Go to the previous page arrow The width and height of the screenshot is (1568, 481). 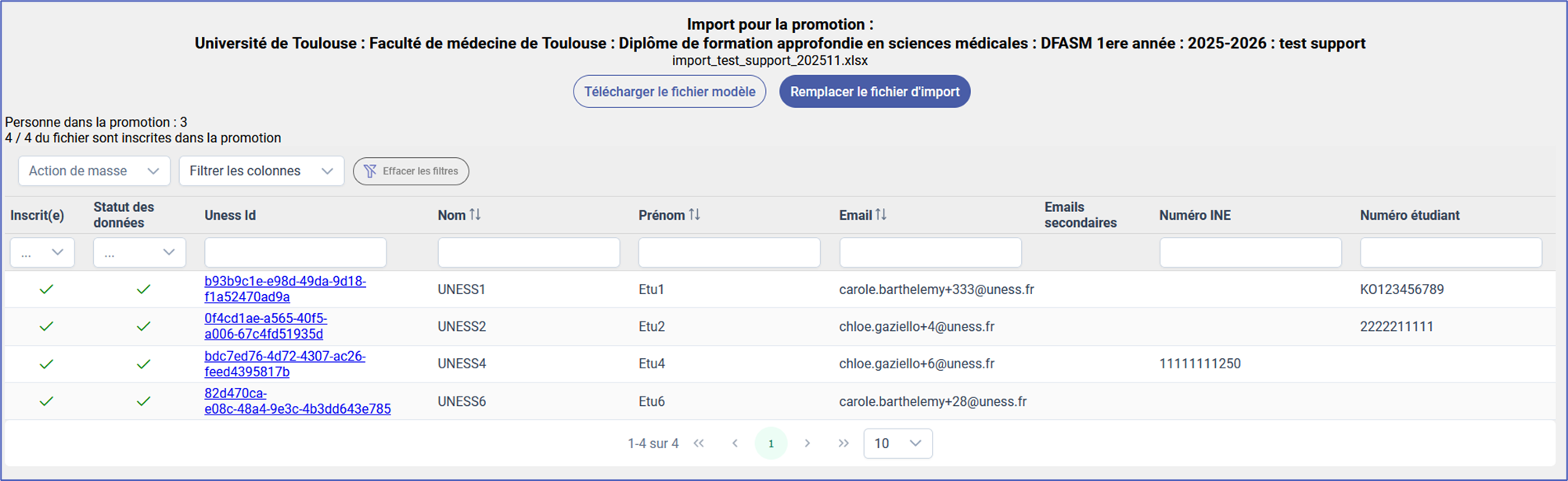pos(735,443)
